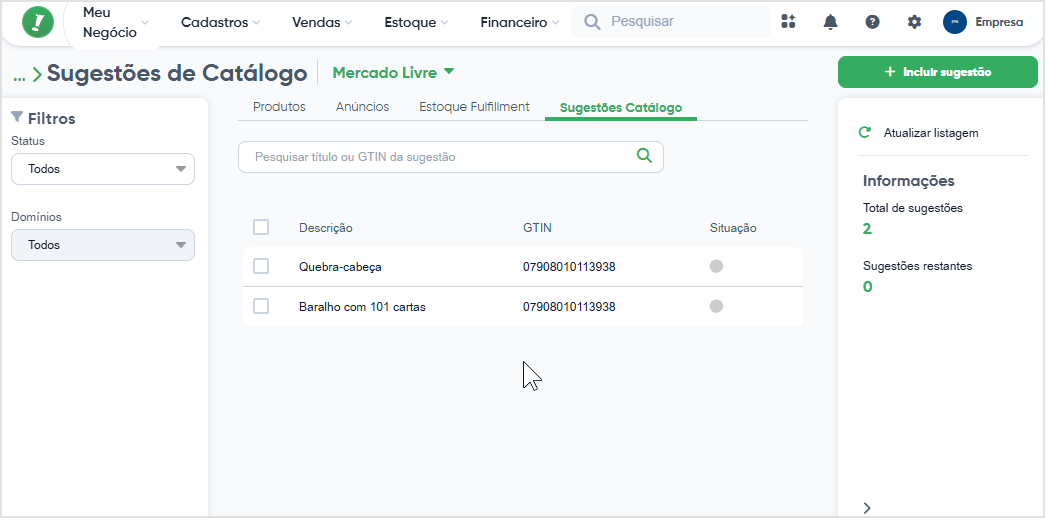The height and width of the screenshot is (518, 1045).
Task: Click the Empresa account label
Action: [999, 22]
